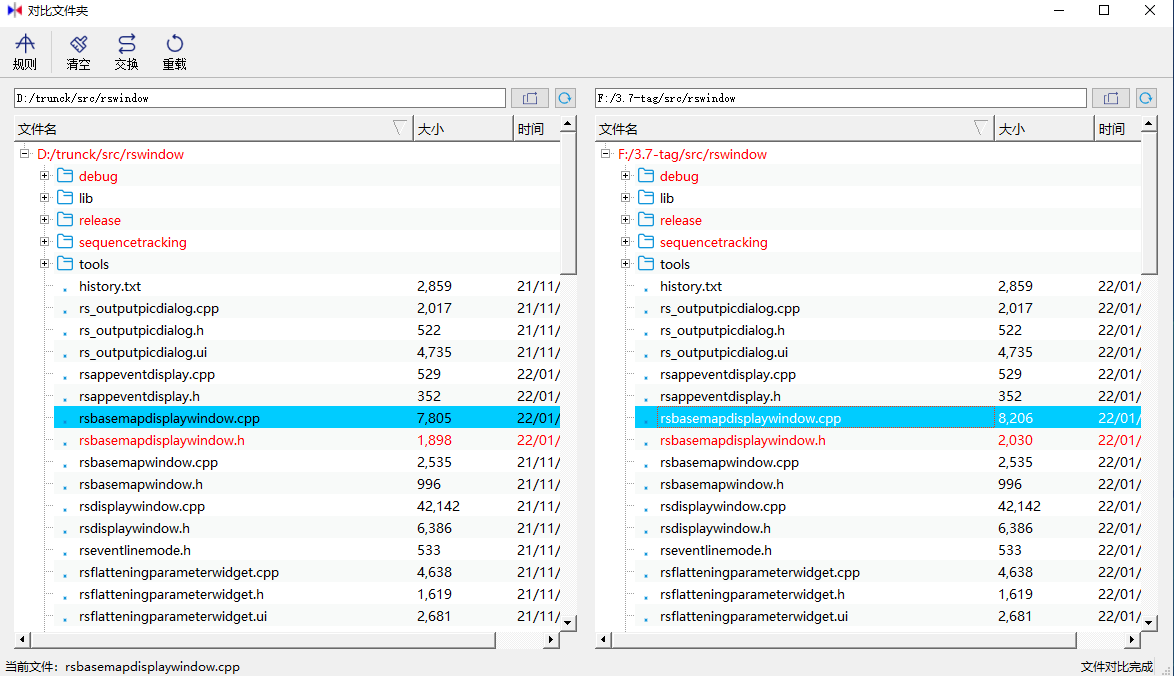Browse for the left folder path
The image size is (1174, 676).
pos(530,98)
